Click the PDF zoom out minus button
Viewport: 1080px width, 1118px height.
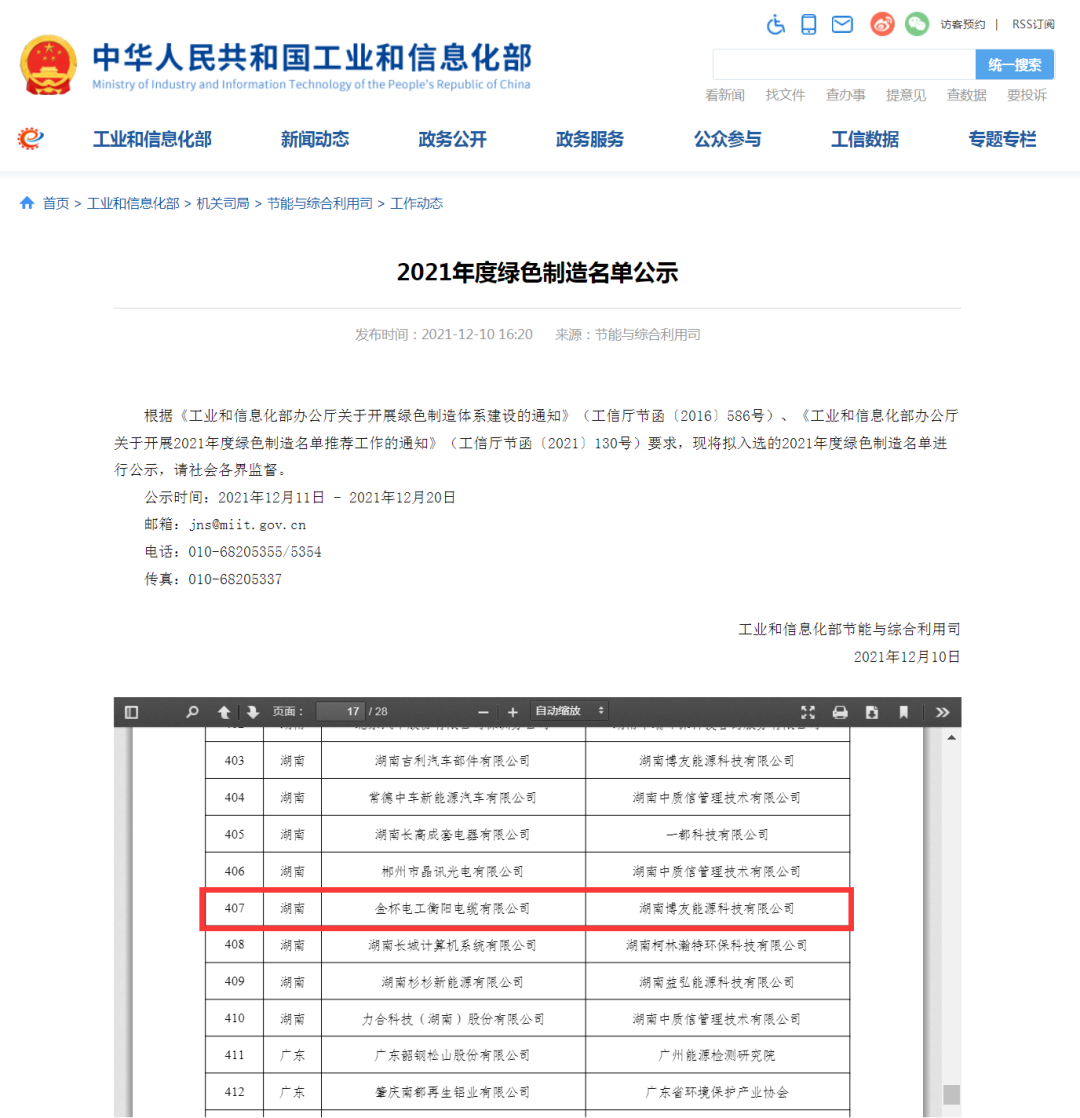click(483, 712)
